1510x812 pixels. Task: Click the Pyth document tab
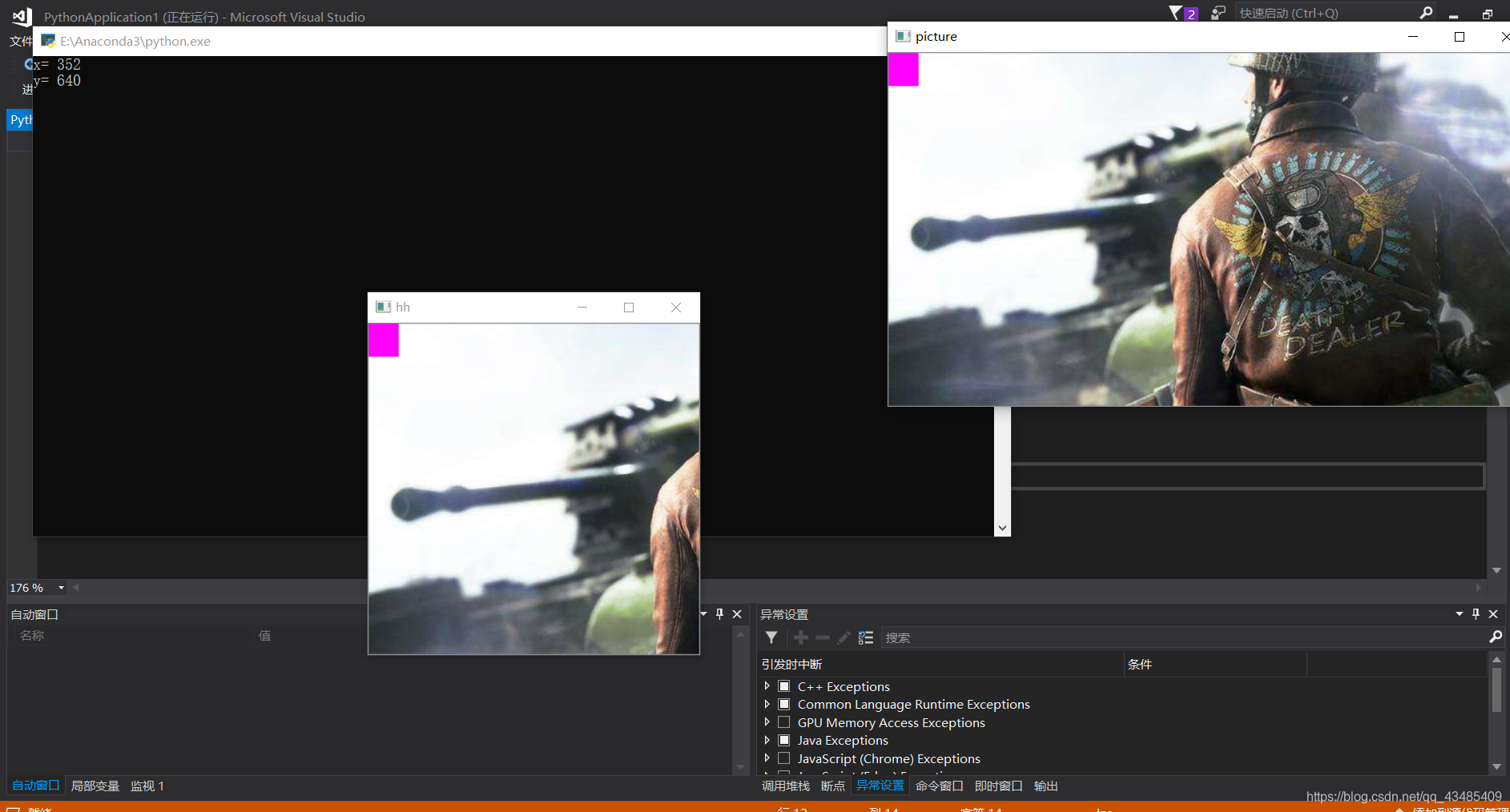tap(20, 119)
